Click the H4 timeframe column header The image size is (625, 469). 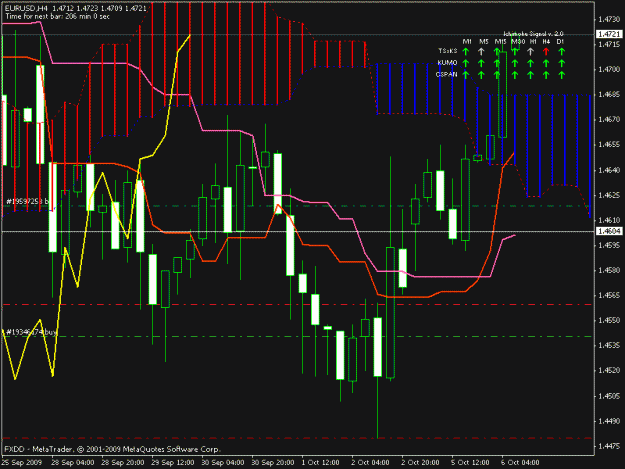pos(546,41)
